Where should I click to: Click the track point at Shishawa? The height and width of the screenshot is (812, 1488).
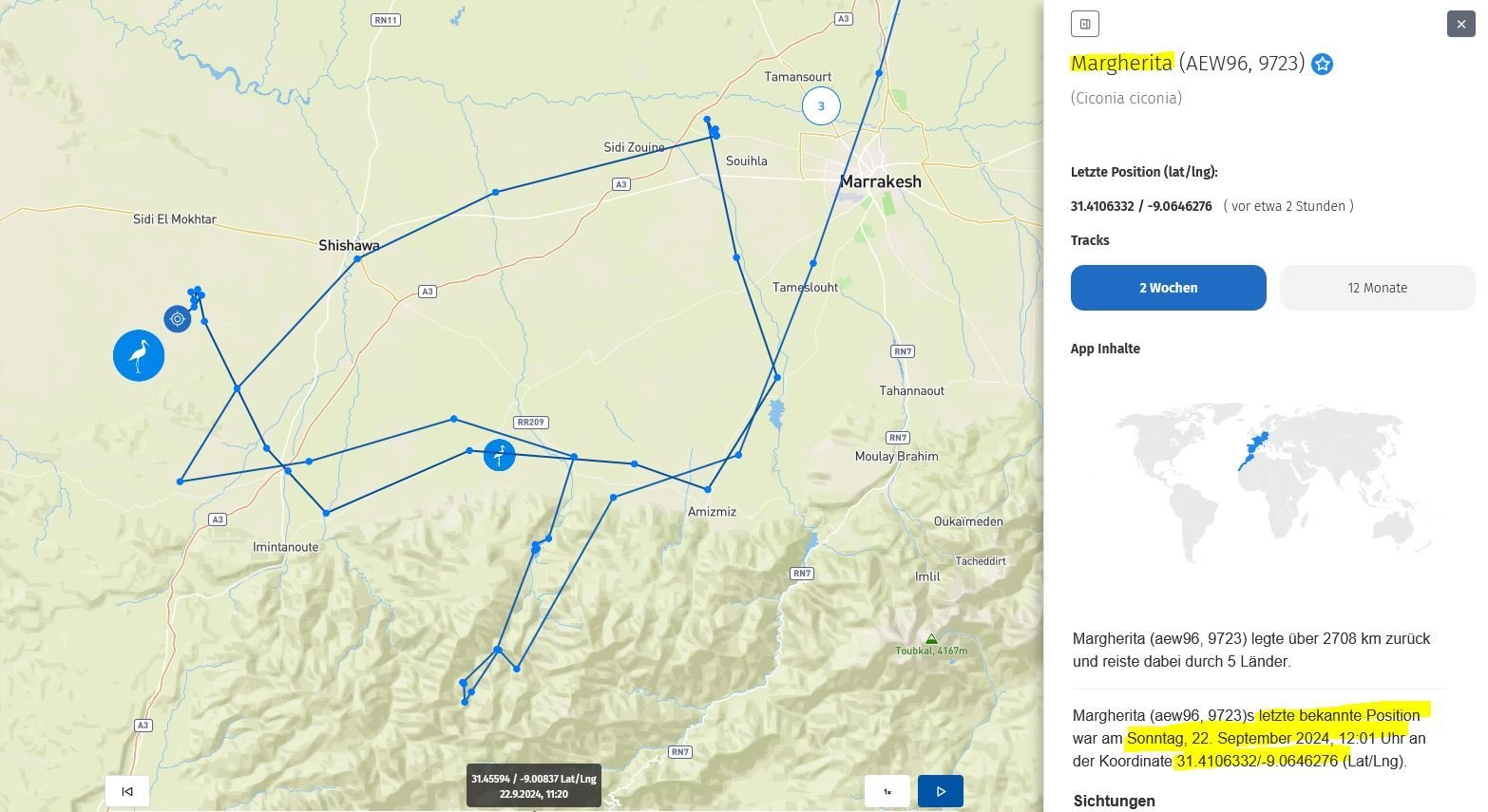coord(357,259)
